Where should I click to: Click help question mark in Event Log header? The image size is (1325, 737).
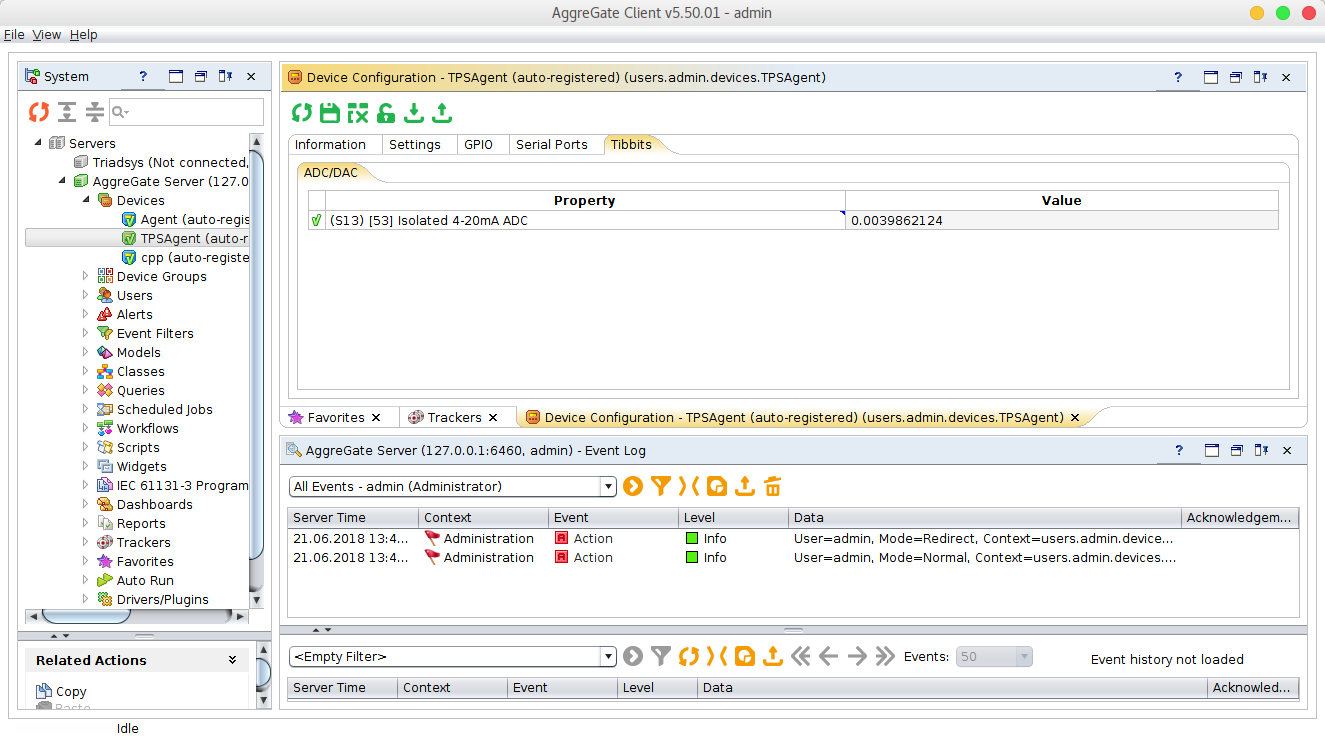click(1178, 450)
